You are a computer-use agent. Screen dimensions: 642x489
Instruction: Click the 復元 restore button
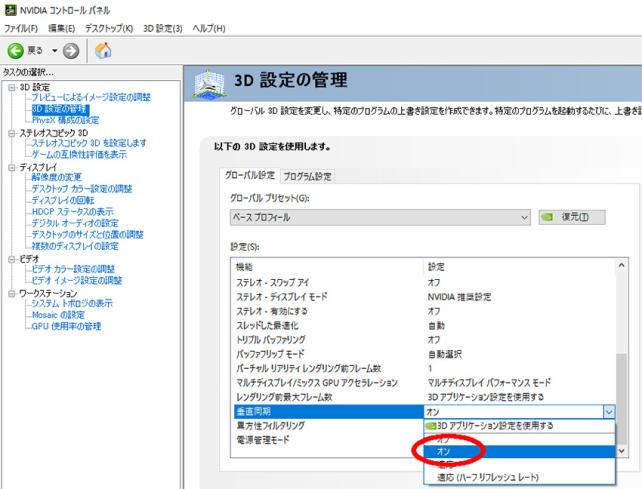click(572, 217)
